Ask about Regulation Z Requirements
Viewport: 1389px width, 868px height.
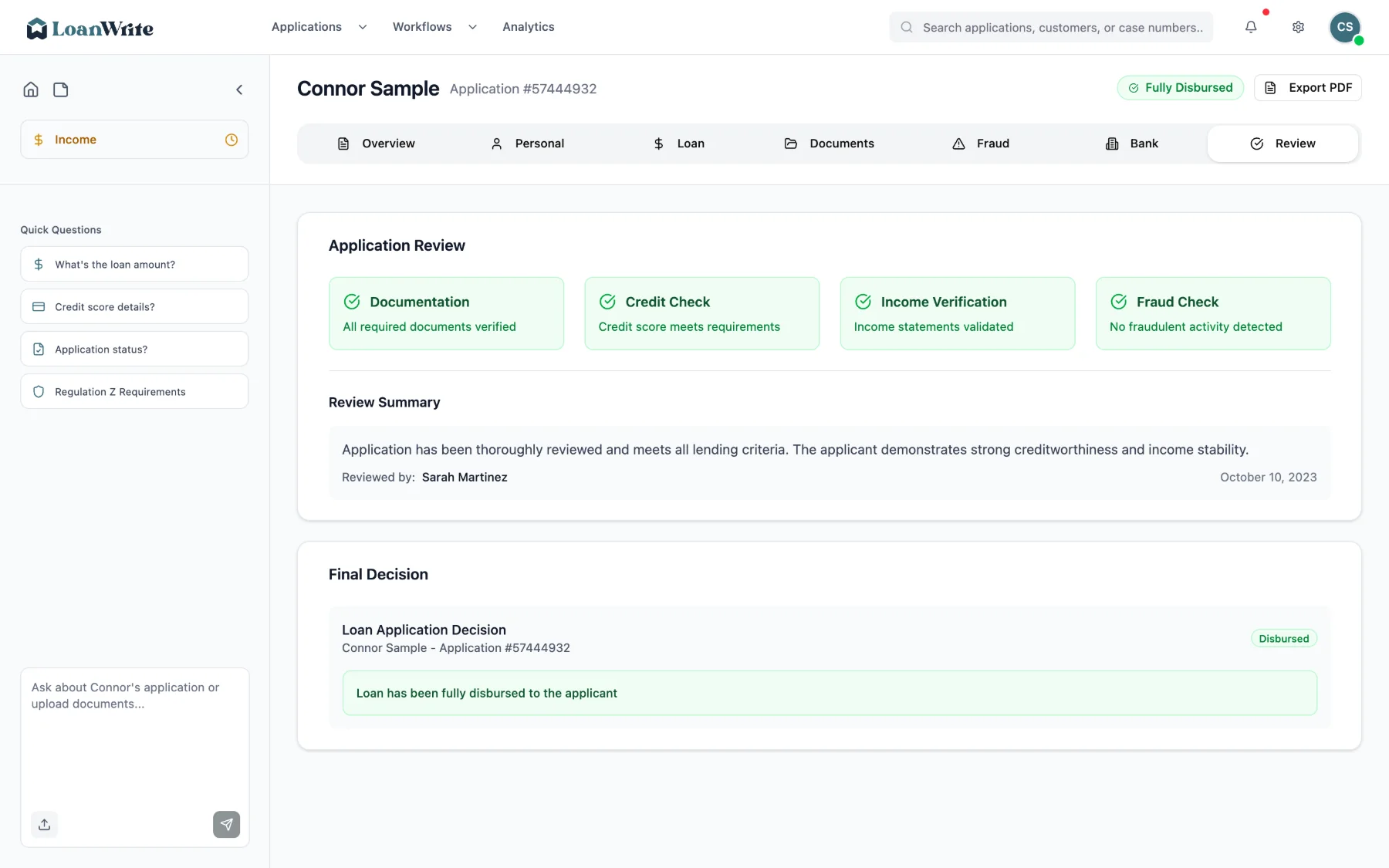click(134, 391)
